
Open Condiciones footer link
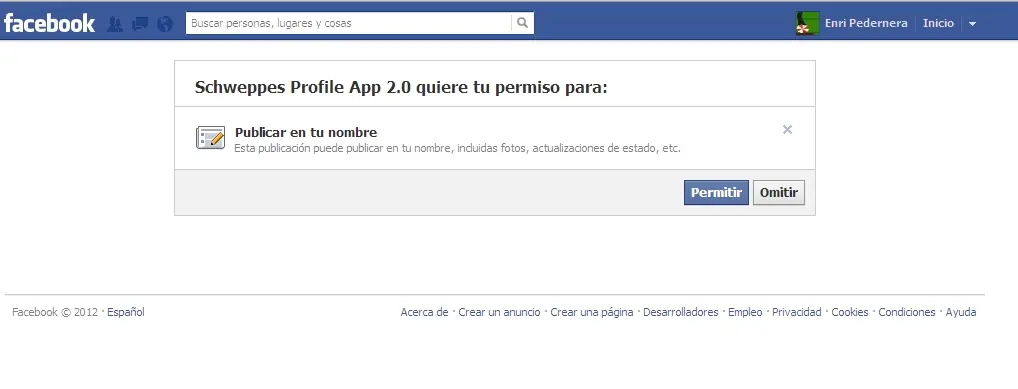(907, 312)
